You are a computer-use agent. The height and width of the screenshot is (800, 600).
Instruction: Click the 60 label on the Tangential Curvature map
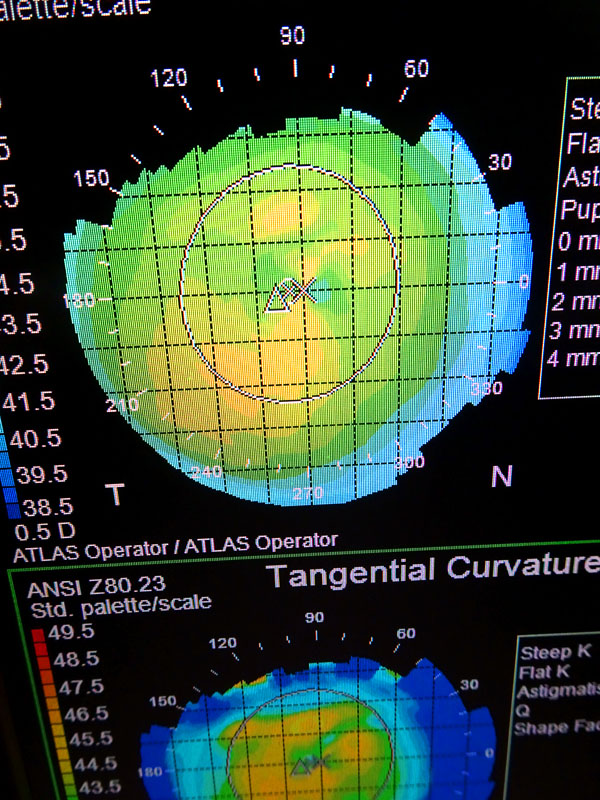click(406, 634)
